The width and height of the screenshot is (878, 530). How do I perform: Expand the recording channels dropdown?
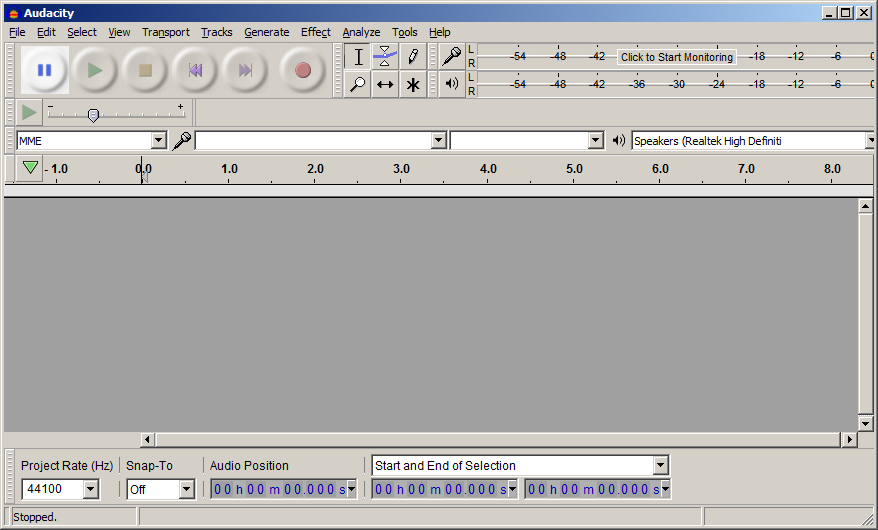tap(596, 140)
